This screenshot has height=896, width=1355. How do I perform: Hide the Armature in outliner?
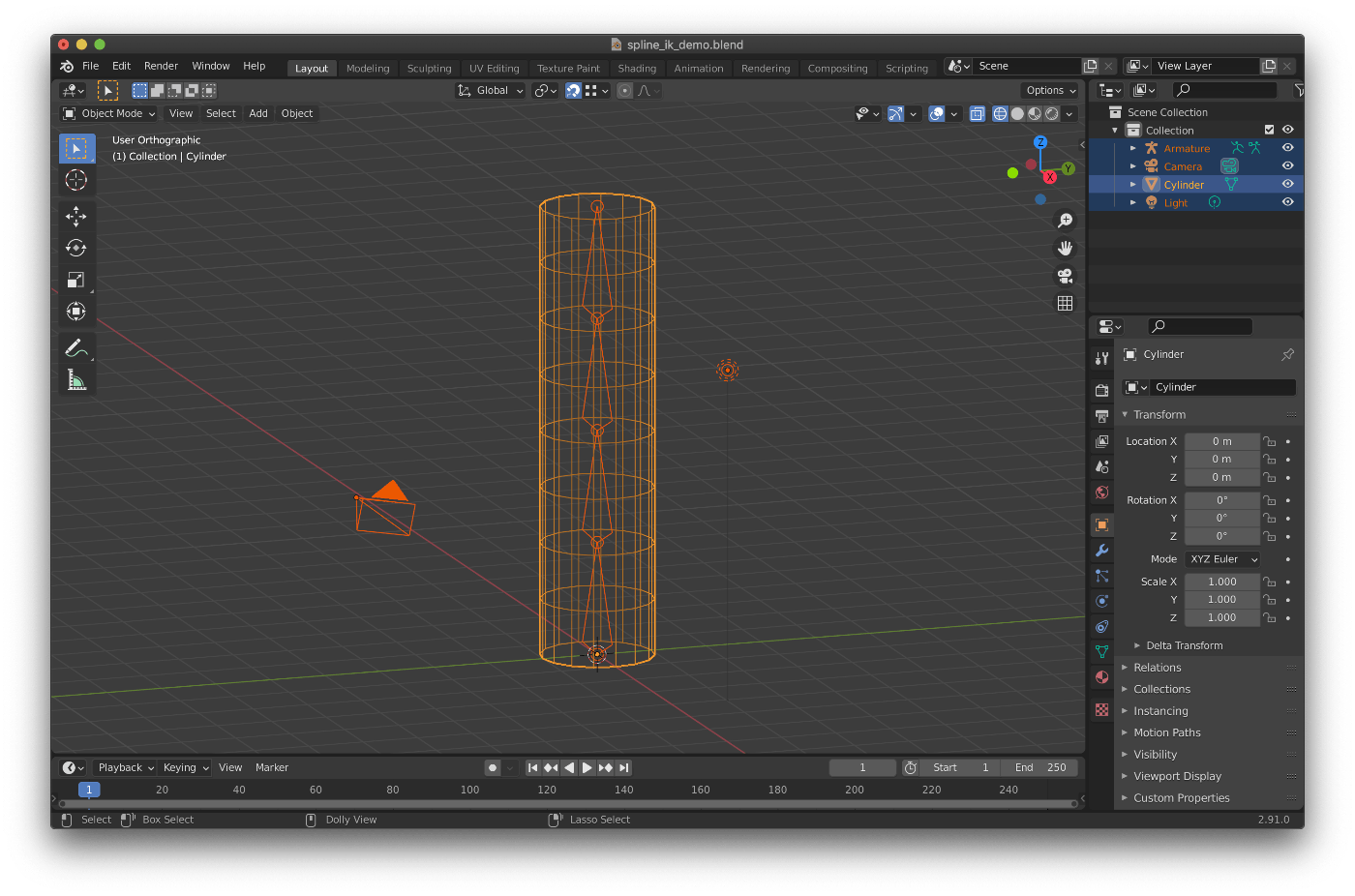pos(1287,148)
